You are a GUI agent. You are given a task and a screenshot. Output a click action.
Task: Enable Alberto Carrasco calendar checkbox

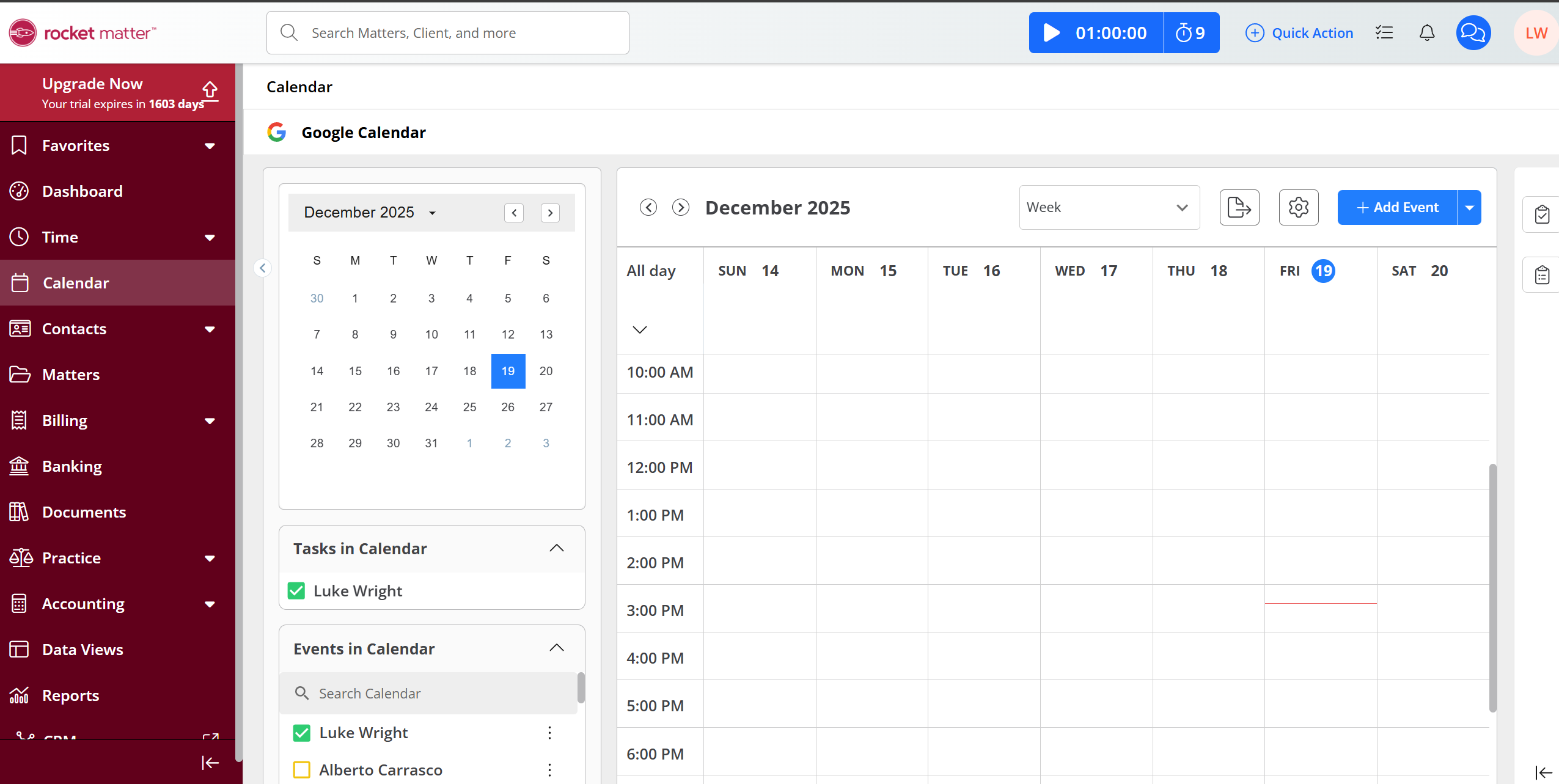tap(302, 770)
